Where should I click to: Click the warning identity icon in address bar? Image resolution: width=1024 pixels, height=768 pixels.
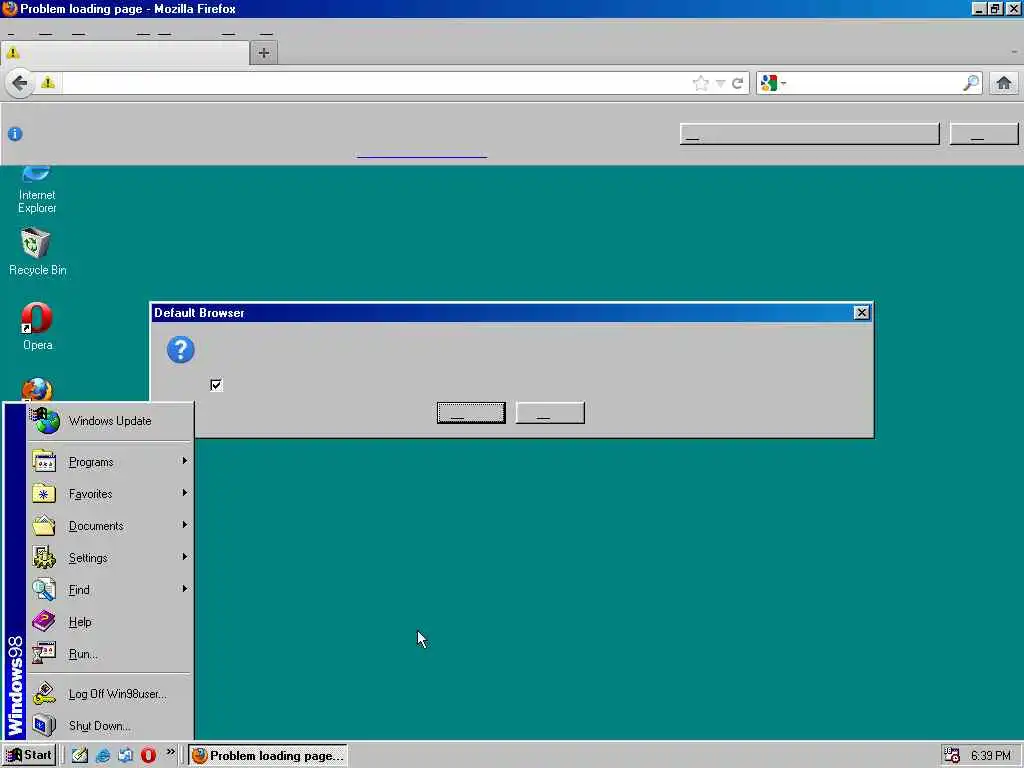pos(48,83)
